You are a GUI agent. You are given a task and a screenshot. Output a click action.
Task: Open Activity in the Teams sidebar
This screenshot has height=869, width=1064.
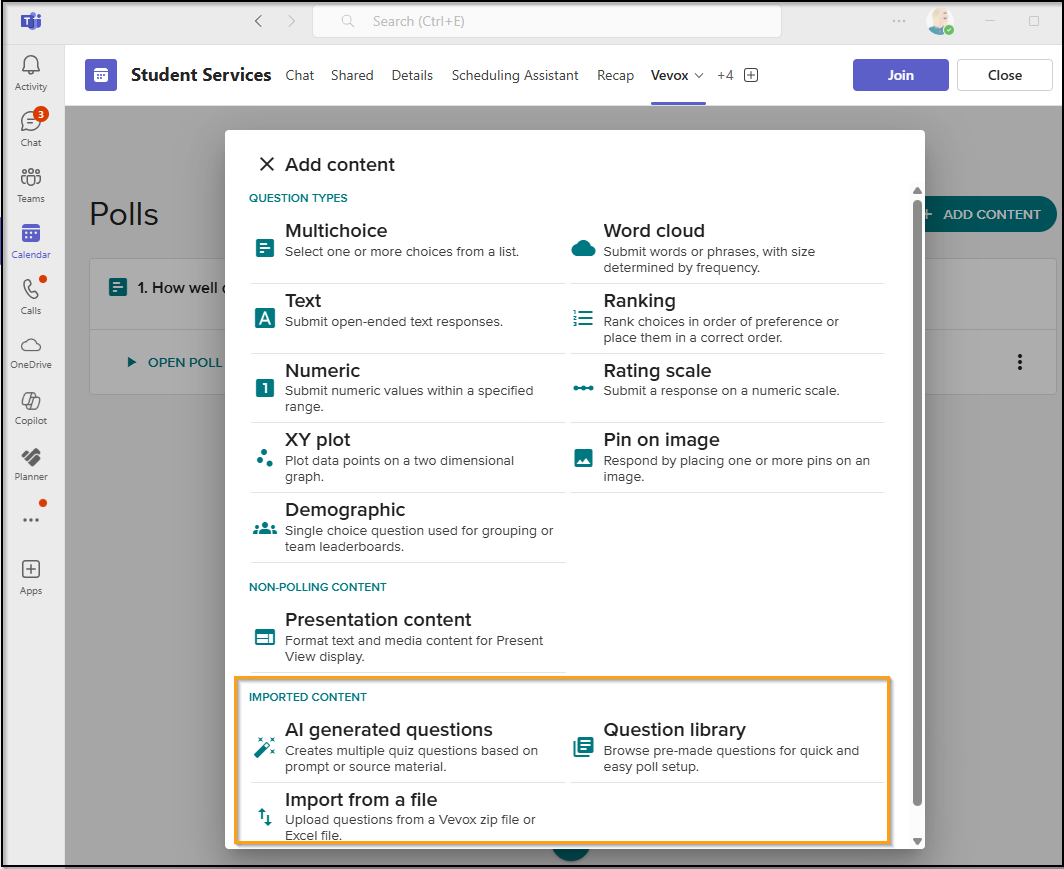(31, 73)
